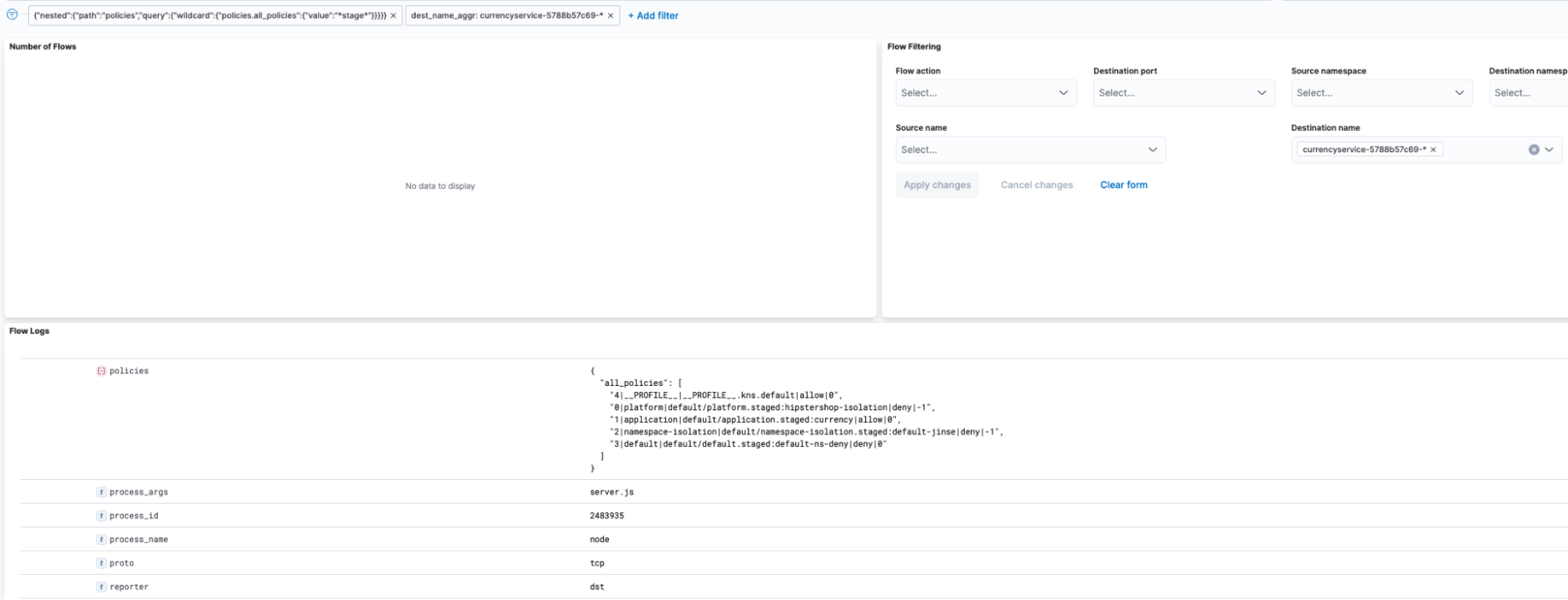Click the Flow Logs panel title
Image resolution: width=1568 pixels, height=600 pixels.
point(29,331)
